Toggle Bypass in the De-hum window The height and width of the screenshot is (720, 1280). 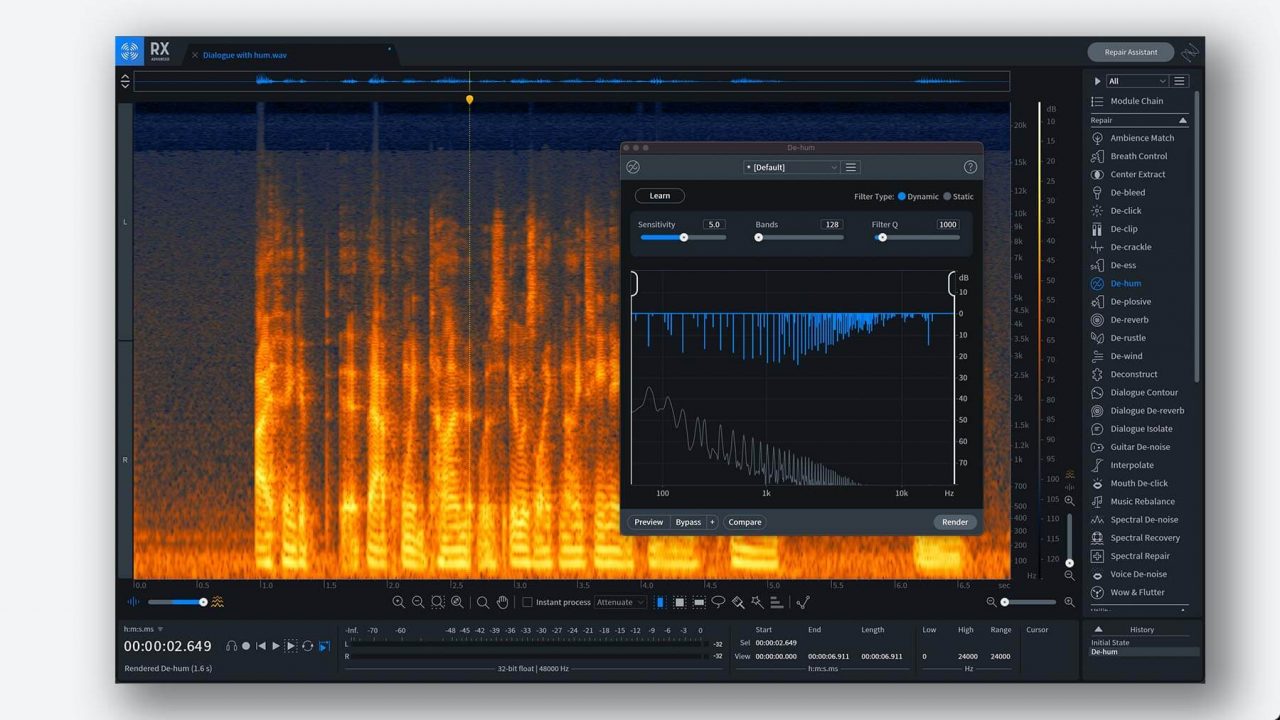tap(688, 521)
